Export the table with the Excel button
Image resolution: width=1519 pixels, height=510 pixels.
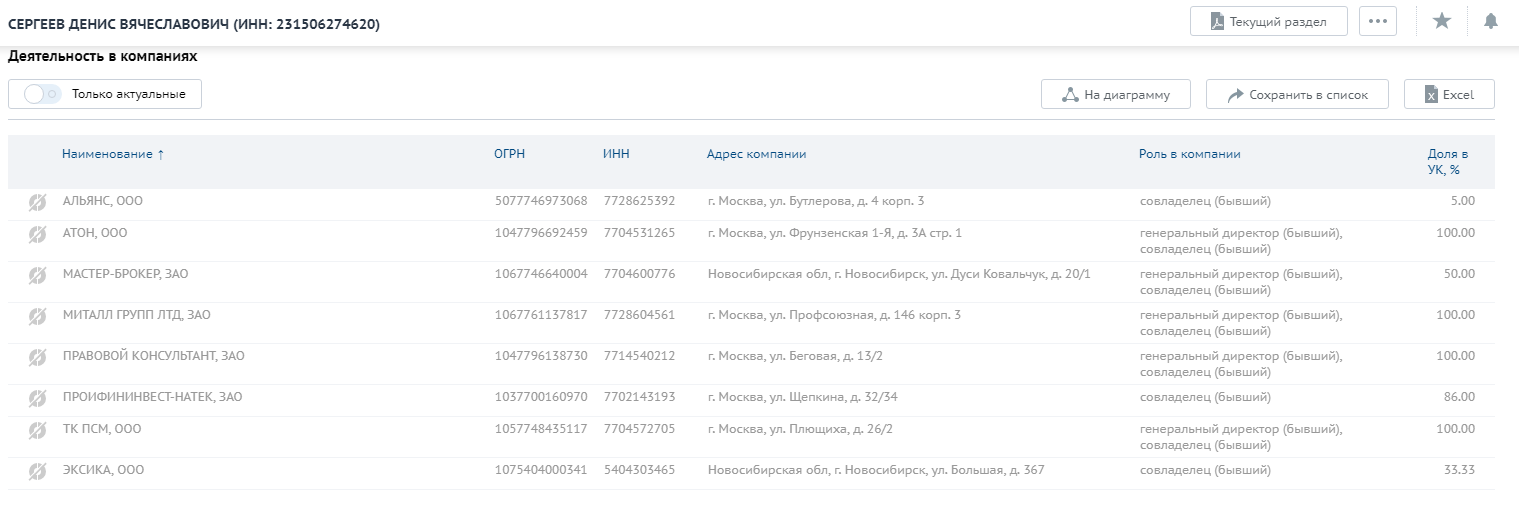coord(1449,94)
